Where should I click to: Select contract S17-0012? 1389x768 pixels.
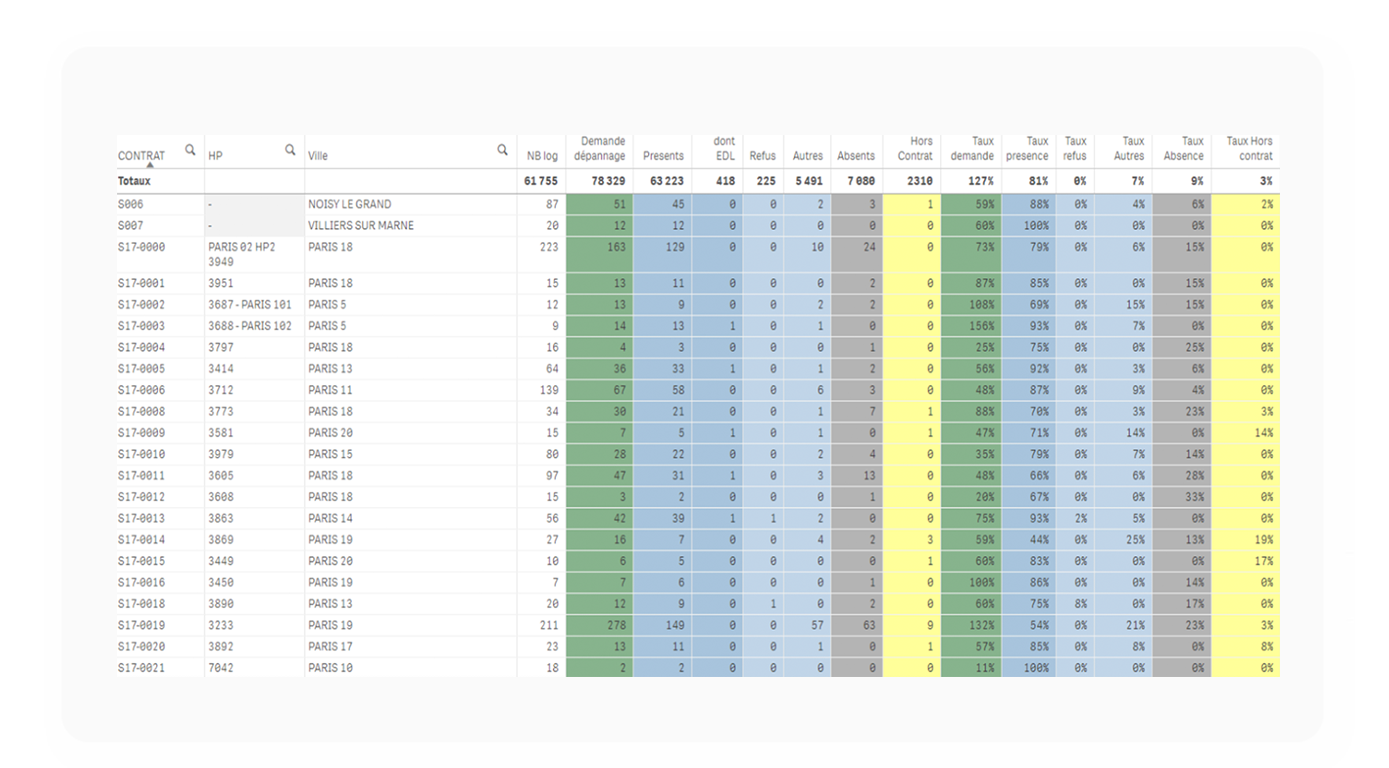142,497
